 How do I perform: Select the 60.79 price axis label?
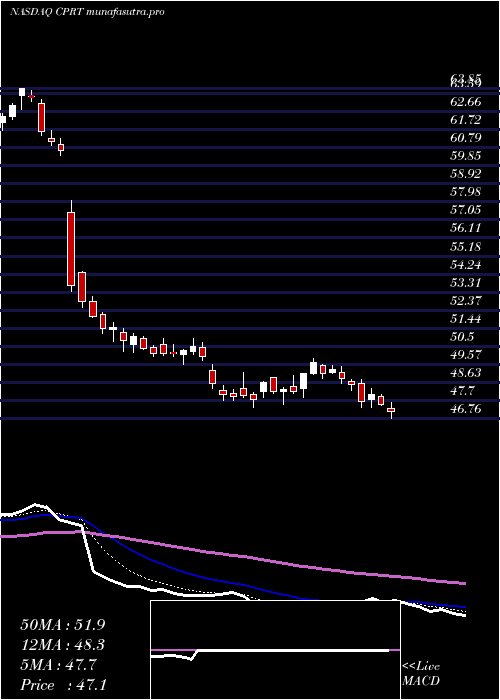tap(466, 138)
